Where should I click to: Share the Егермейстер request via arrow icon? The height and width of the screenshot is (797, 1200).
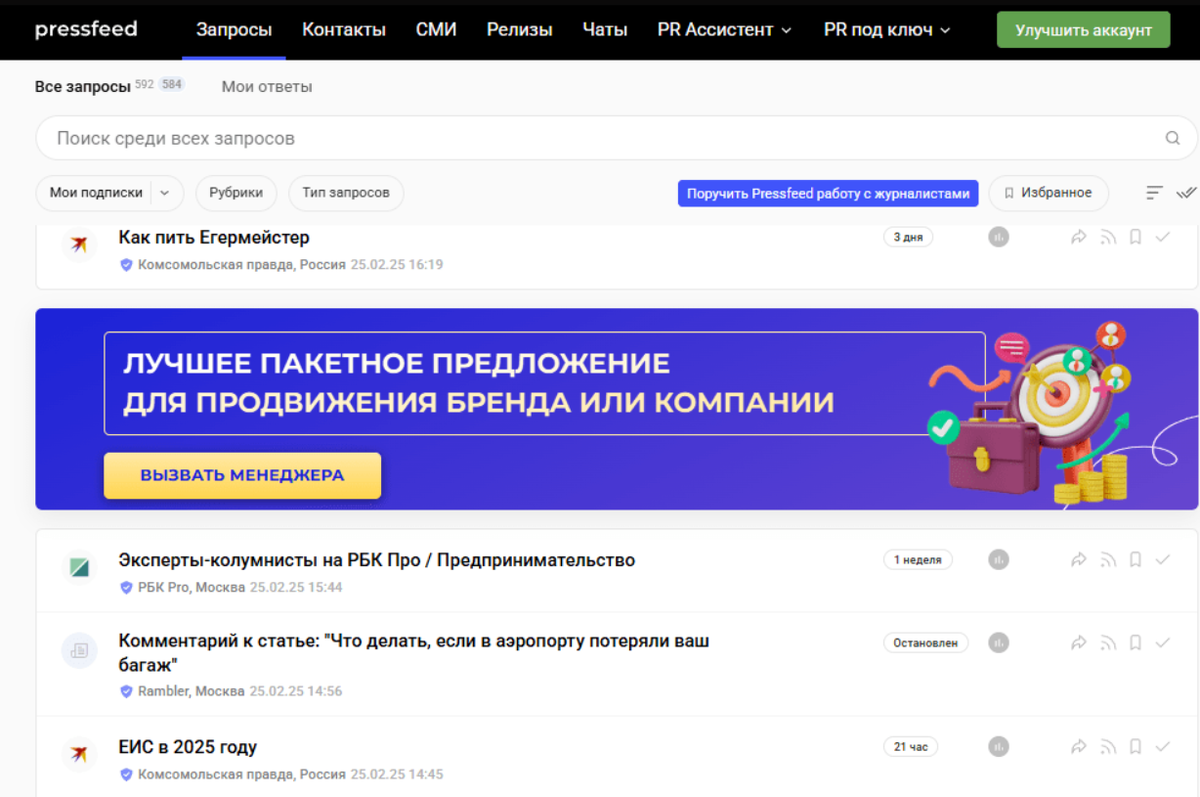(x=1078, y=237)
